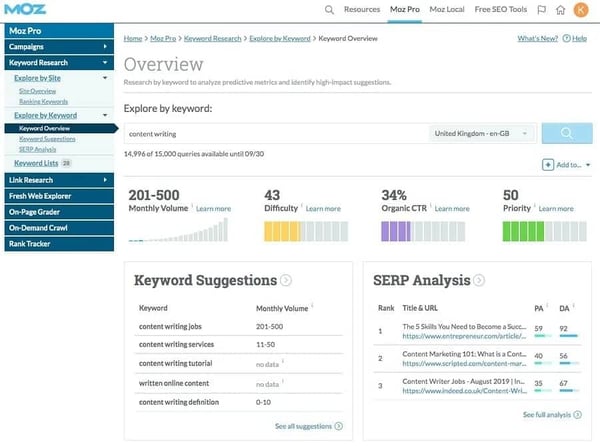600x446 pixels.
Task: Click the Keyword Lists count badge 28
Action: coord(66,163)
